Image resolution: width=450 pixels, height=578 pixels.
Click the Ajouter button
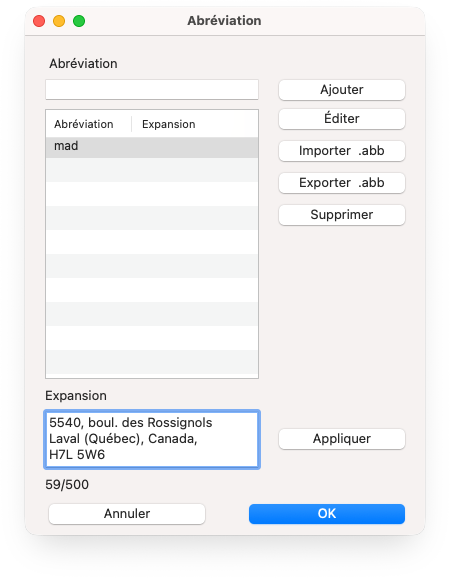342,90
